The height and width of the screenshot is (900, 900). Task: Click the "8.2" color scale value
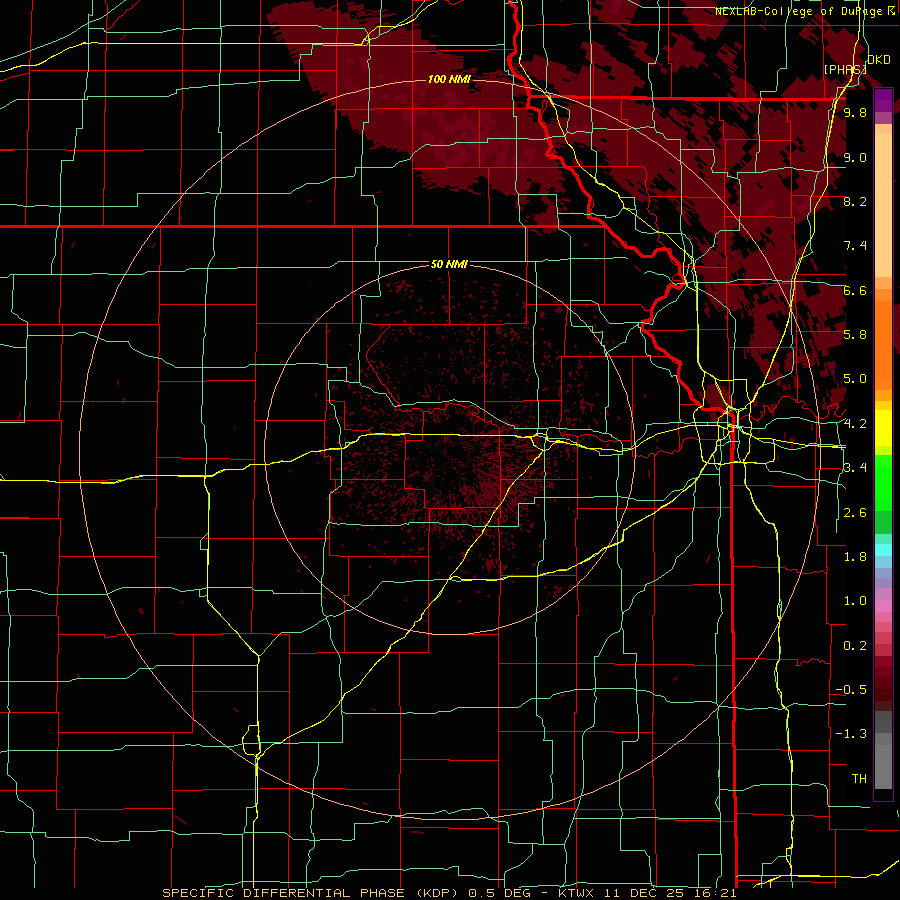[x=855, y=201]
